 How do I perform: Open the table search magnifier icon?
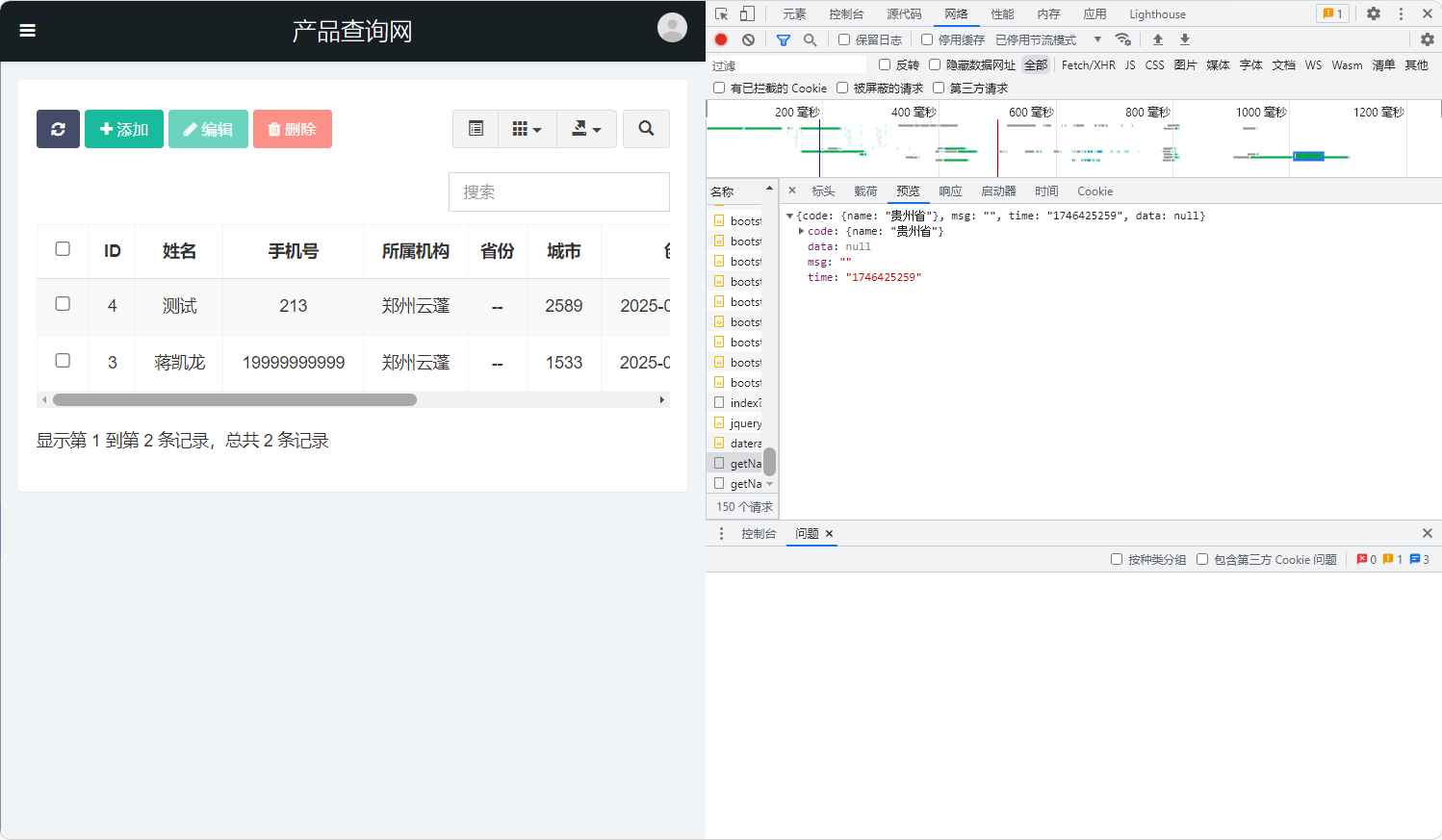click(x=645, y=128)
